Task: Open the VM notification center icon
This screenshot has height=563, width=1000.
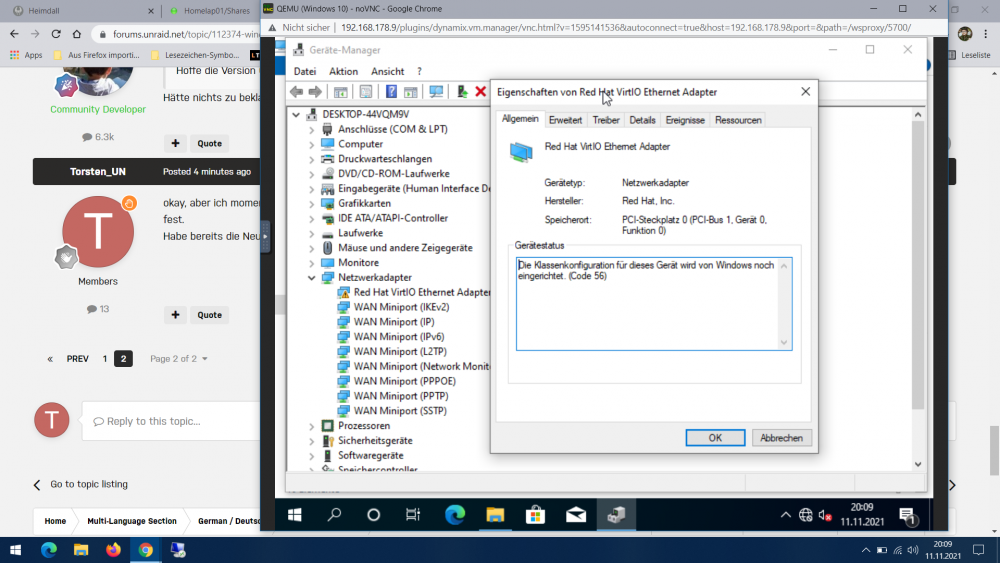Action: [907, 515]
